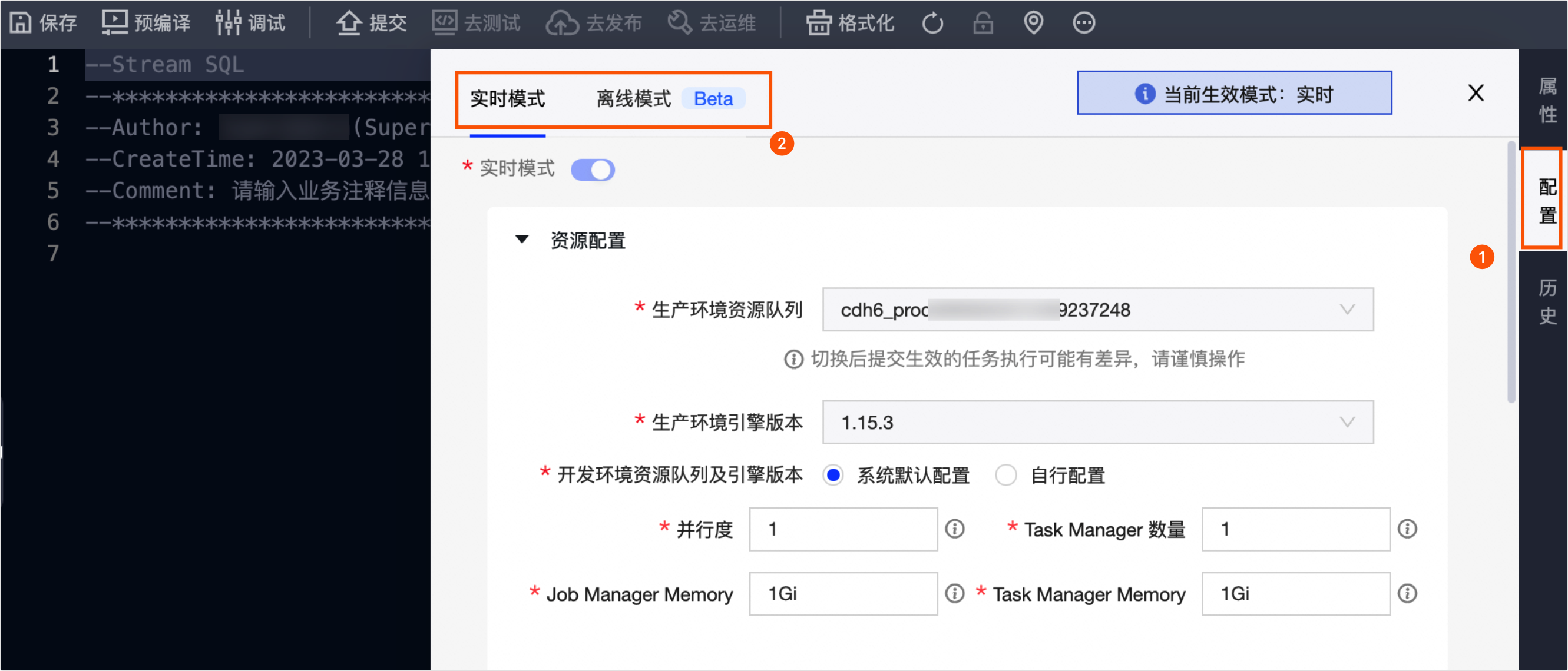Open the 属性 side panel
This screenshot has height=671, width=1568.
click(1547, 101)
